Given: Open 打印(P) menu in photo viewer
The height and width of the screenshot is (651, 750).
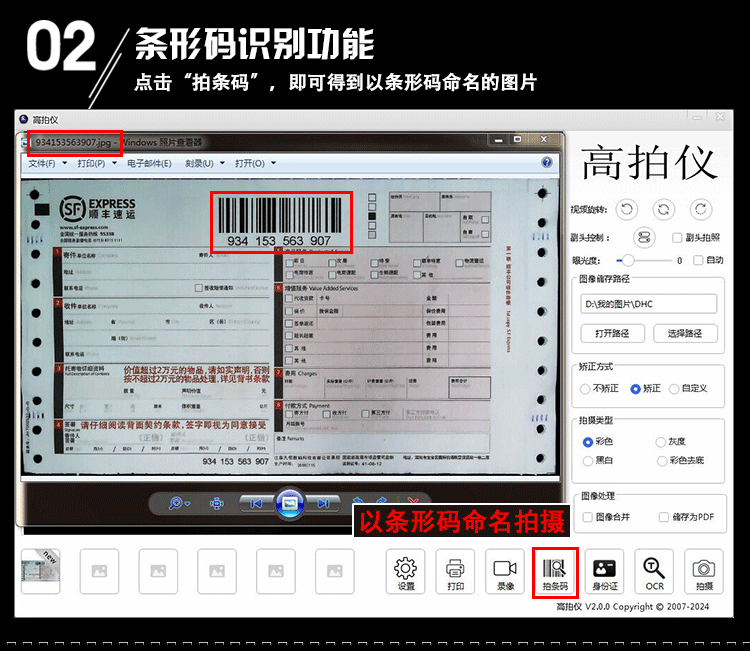Looking at the screenshot, I should [x=97, y=163].
